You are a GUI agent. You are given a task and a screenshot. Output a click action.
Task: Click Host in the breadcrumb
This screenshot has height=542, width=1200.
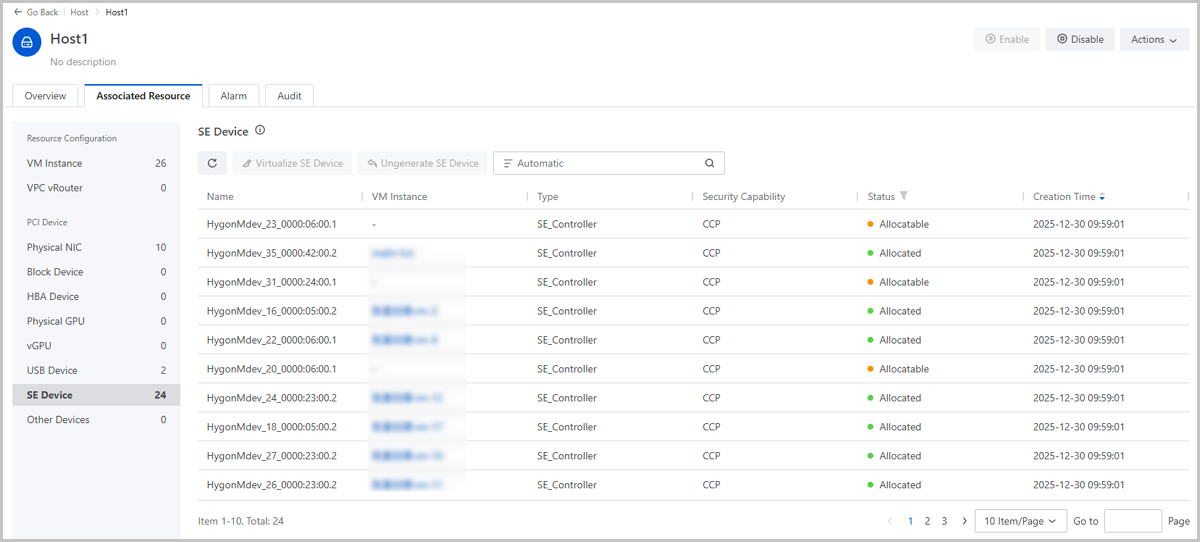click(x=79, y=12)
